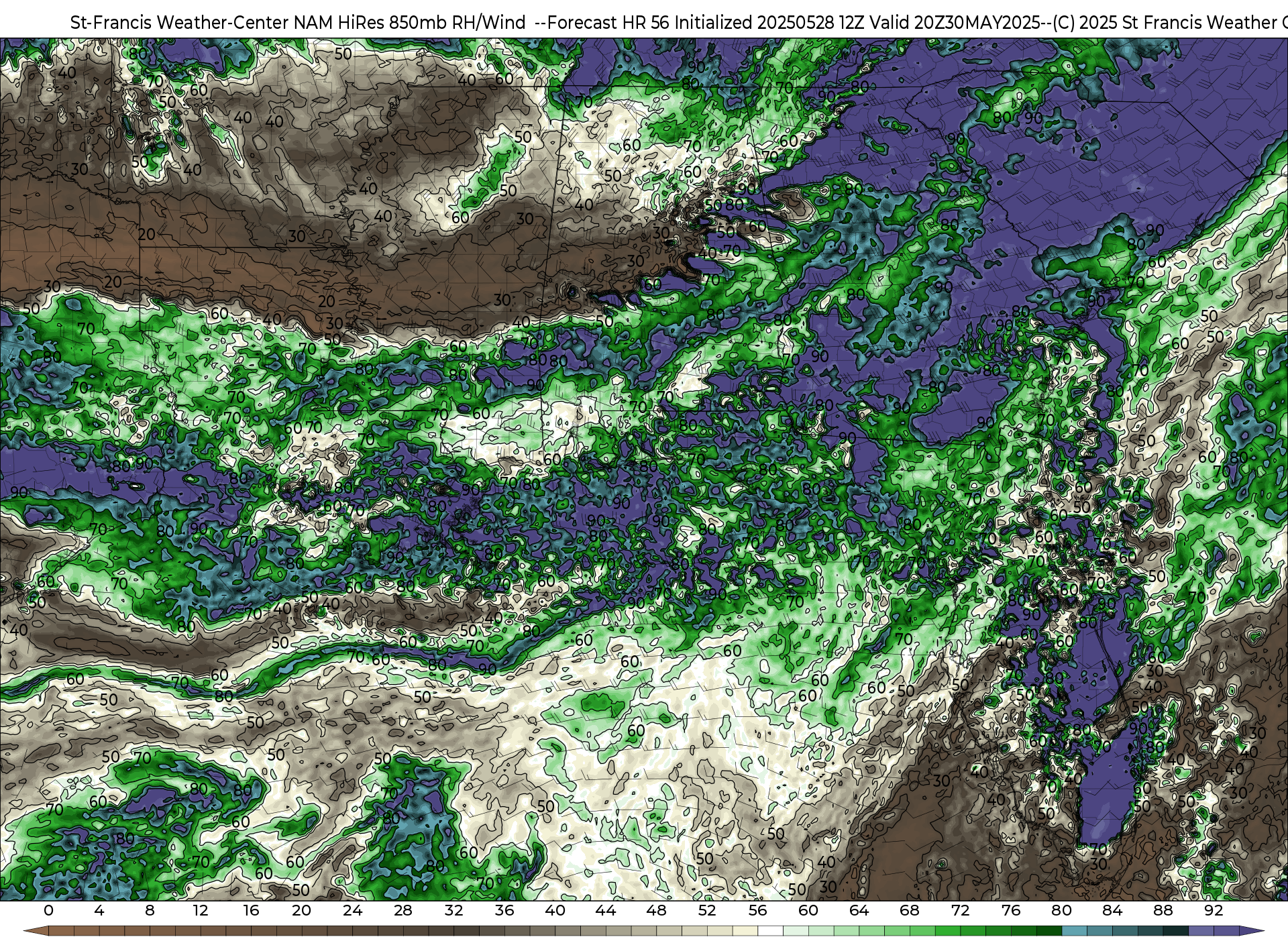Click the '36' label on the color scale
Screen dimensions: 1288x939
(x=504, y=910)
